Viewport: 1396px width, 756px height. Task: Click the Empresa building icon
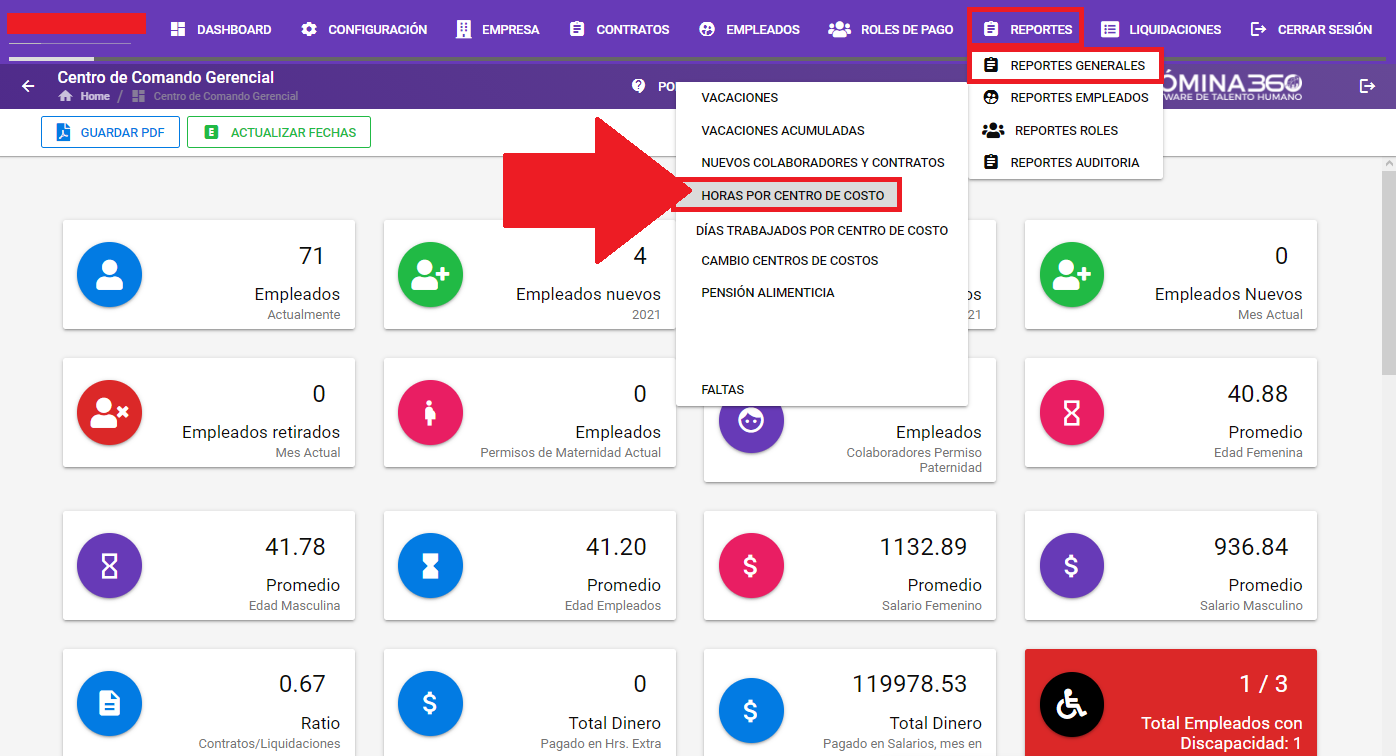click(x=464, y=29)
